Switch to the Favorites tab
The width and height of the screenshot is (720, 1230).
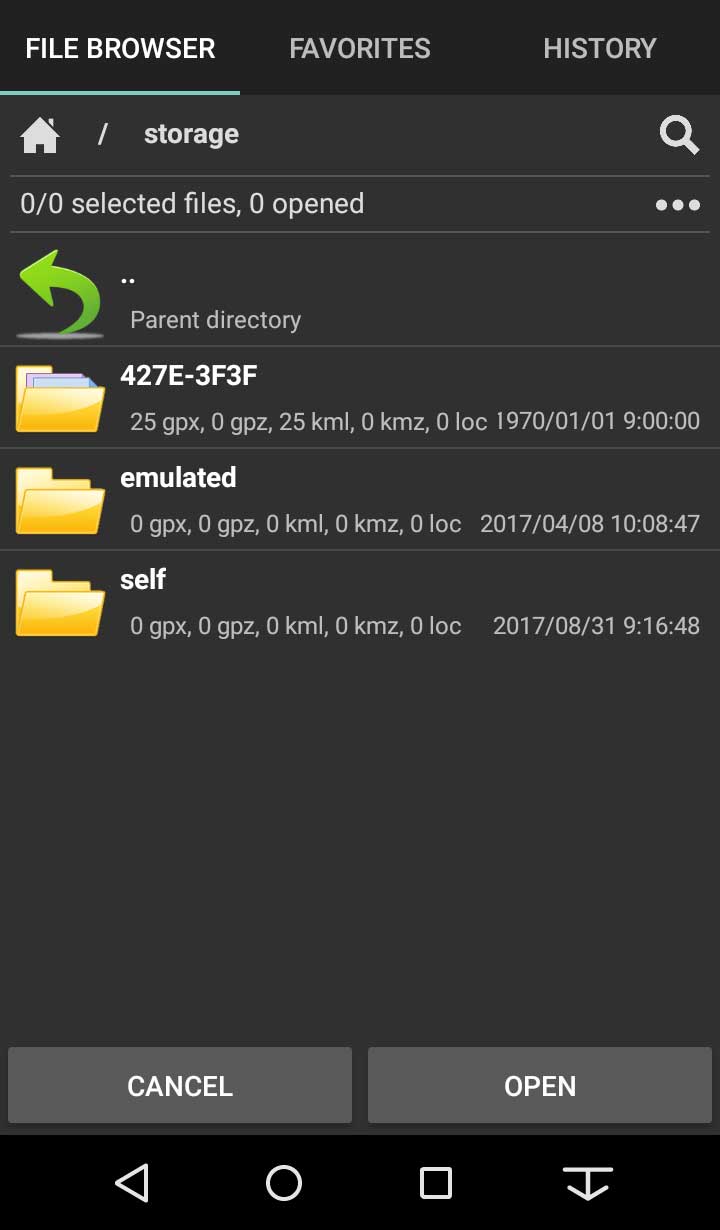click(x=360, y=48)
